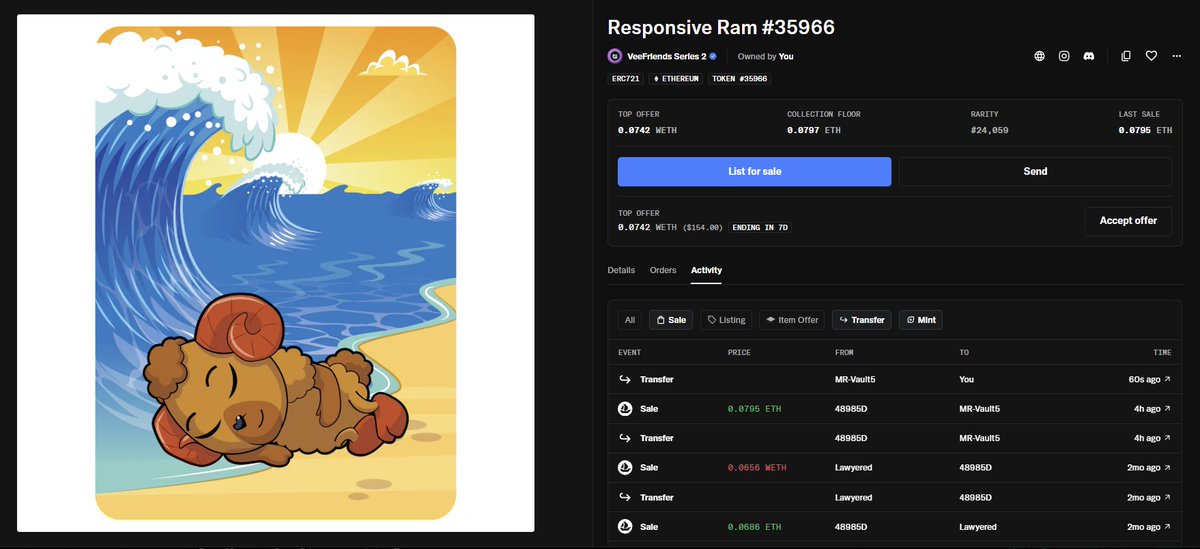Viewport: 1200px width, 549px height.
Task: Click the Send button
Action: point(1035,172)
